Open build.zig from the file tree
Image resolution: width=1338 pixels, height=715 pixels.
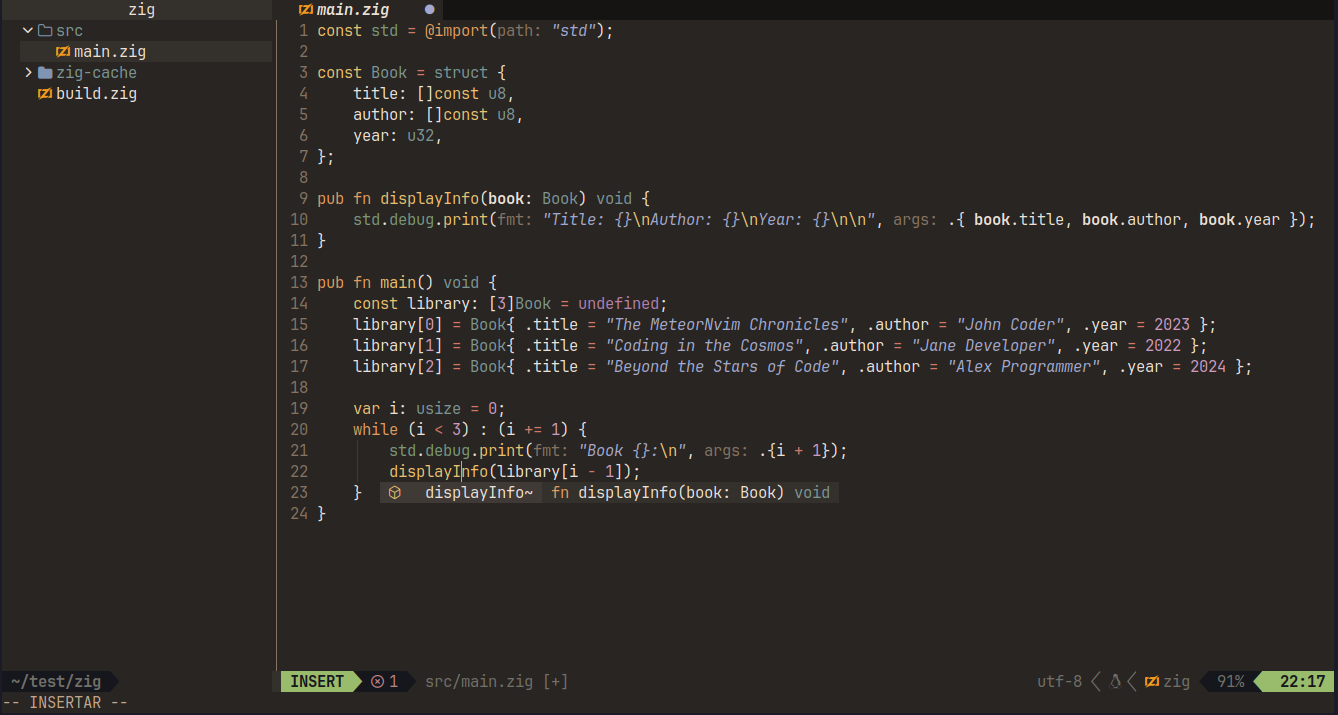[x=96, y=94]
